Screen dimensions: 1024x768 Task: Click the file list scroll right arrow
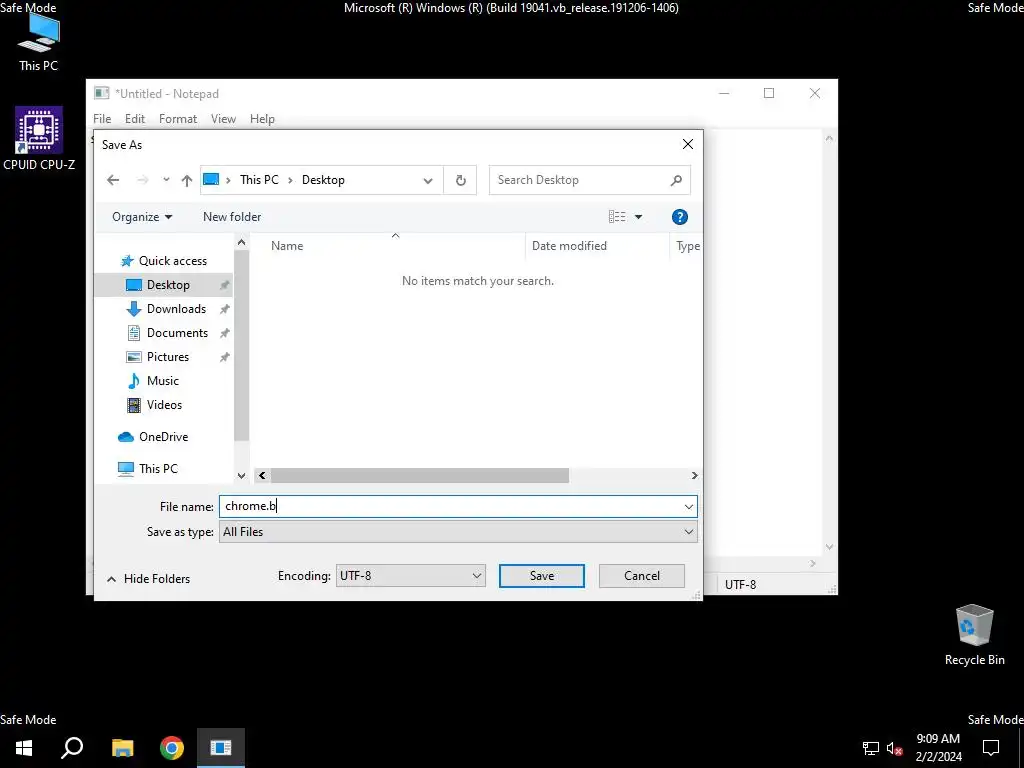point(695,476)
